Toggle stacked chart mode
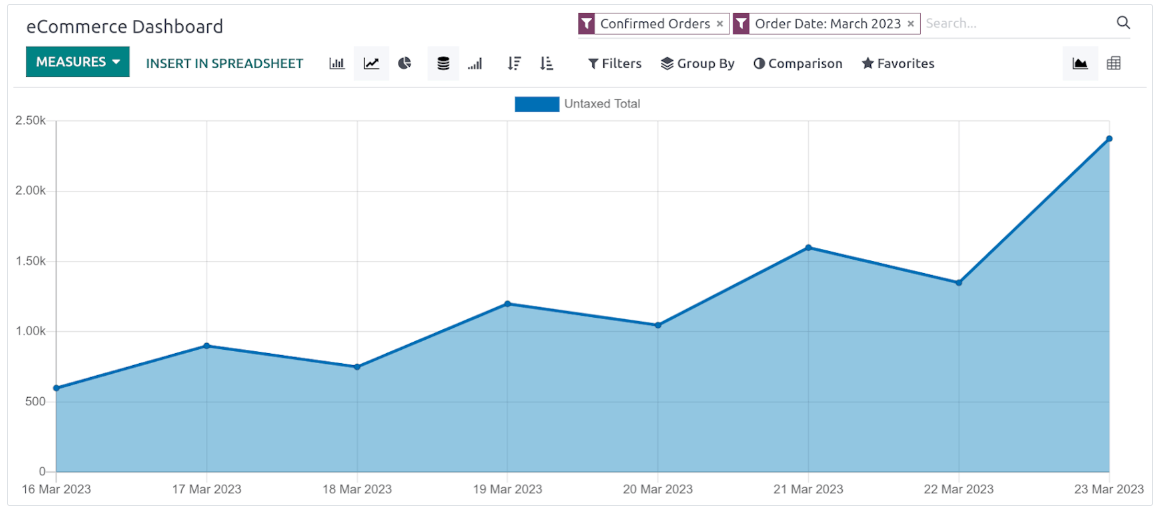Image resolution: width=1154 pixels, height=507 pixels. (443, 63)
